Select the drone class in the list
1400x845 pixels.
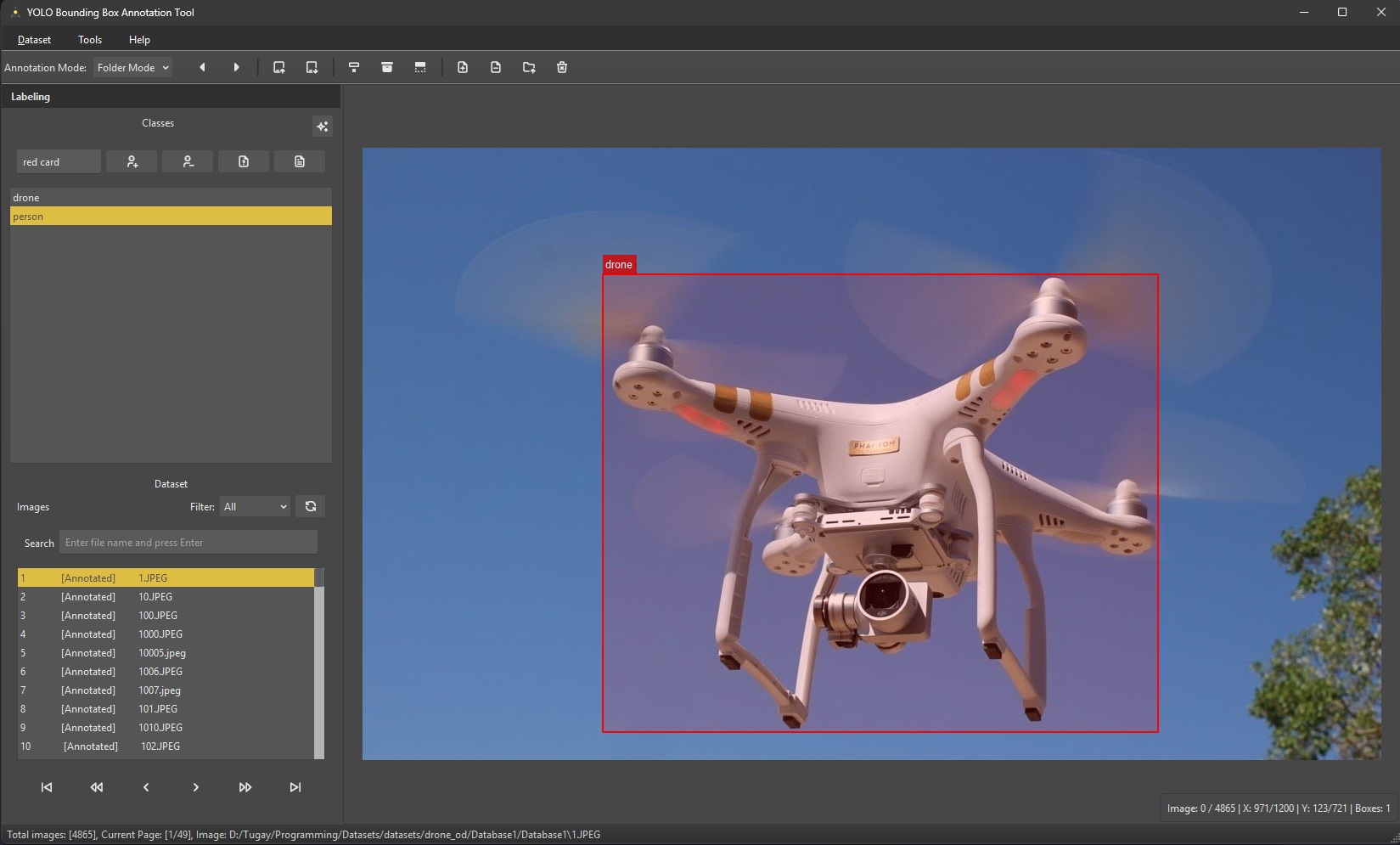click(x=170, y=198)
